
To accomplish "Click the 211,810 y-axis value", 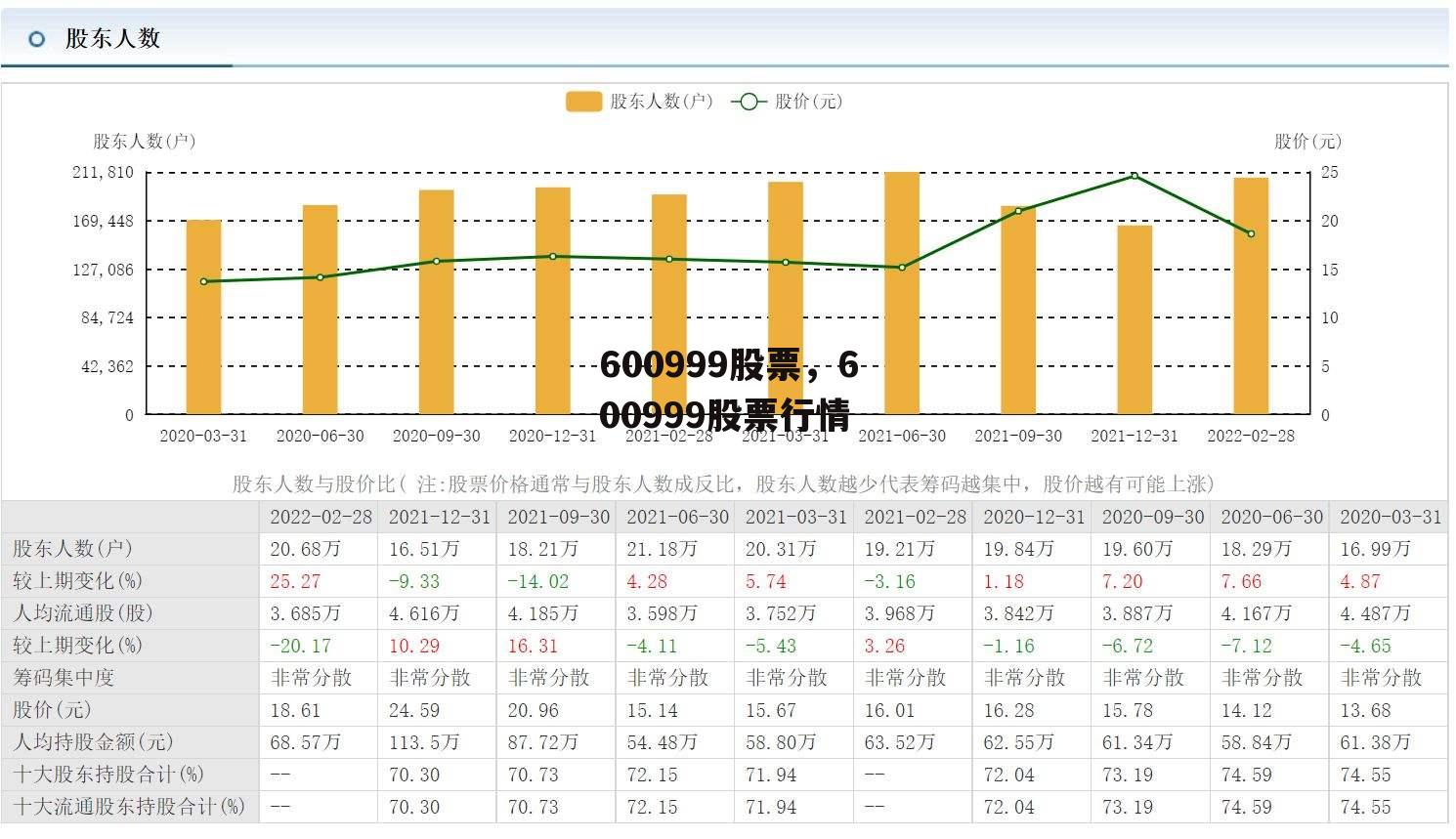I will click(103, 172).
